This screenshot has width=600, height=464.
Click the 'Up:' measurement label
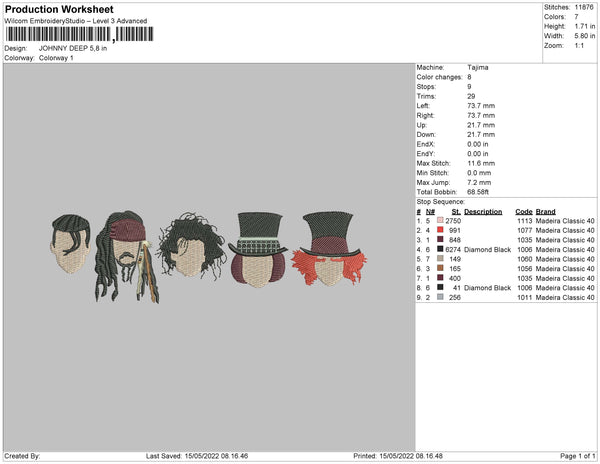tap(421, 125)
